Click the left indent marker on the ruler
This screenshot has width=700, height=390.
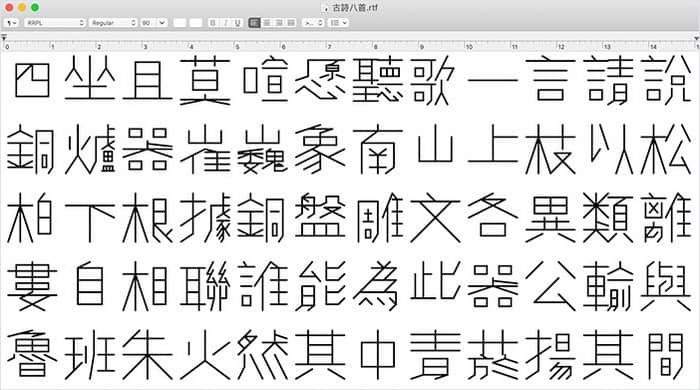[4, 38]
